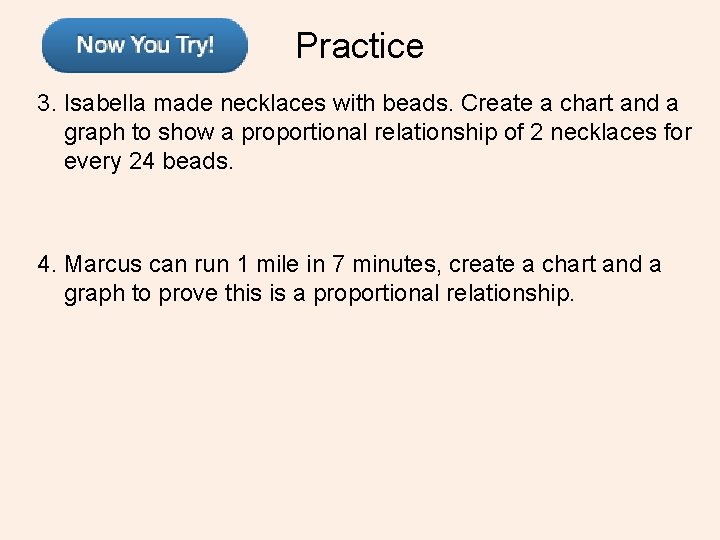
Task: Select the name Marcus in question 4
Action: click(103, 264)
